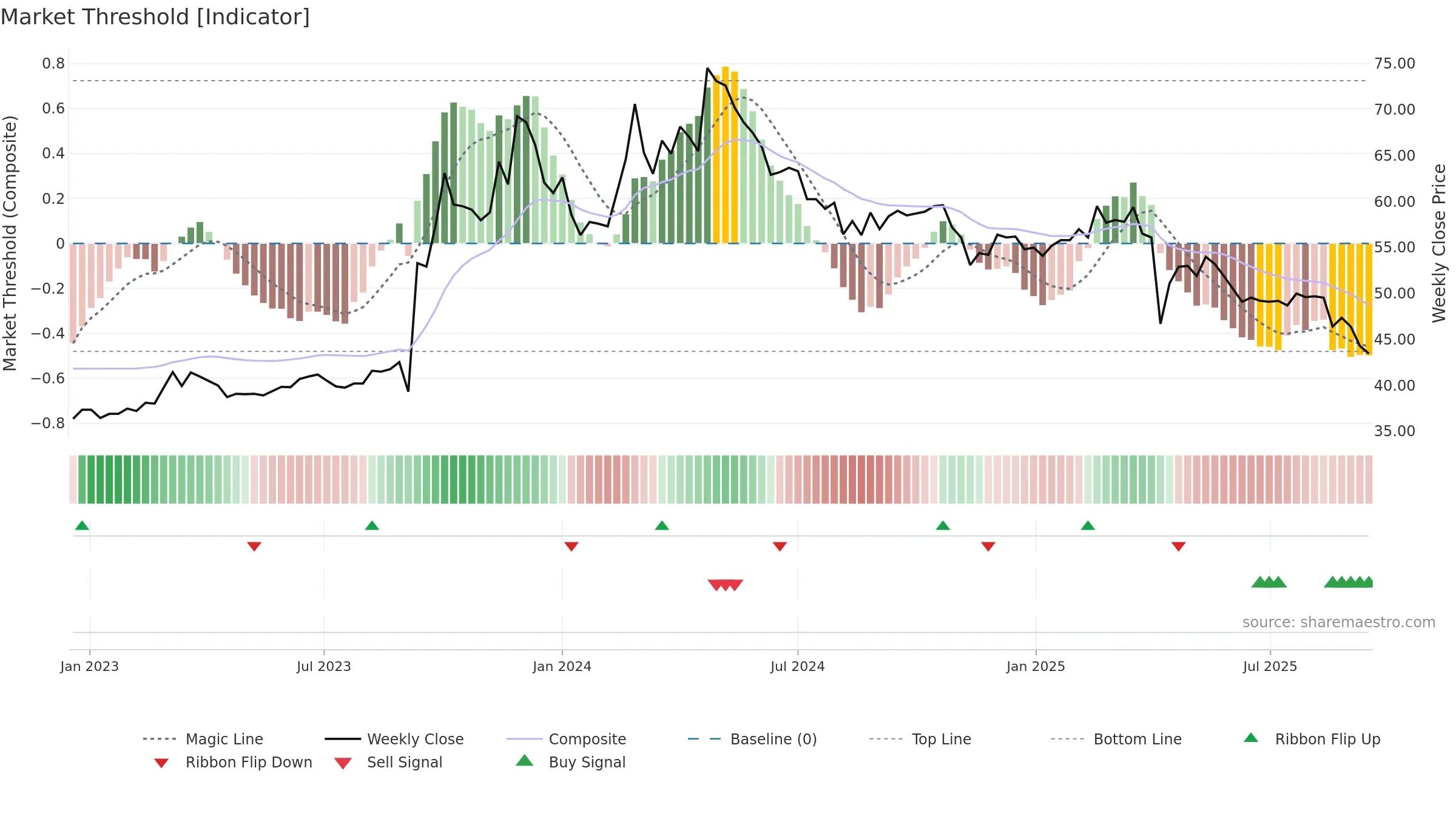Click the red flip-down triangle around April 2025
Image resolution: width=1456 pixels, height=819 pixels.
(1179, 547)
